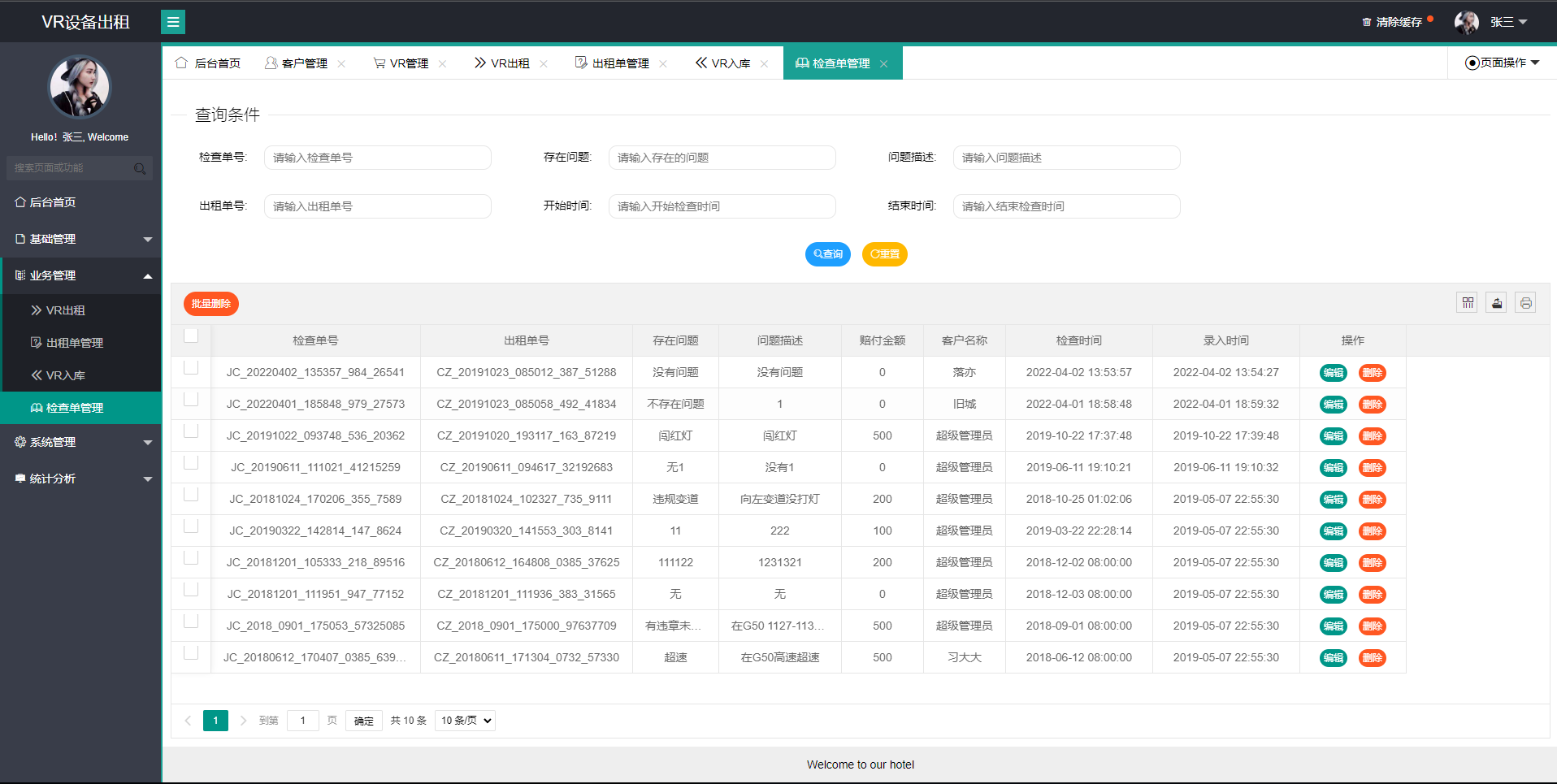Screen dimensions: 1557x784
Task: Click the table export icon
Action: [1497, 303]
